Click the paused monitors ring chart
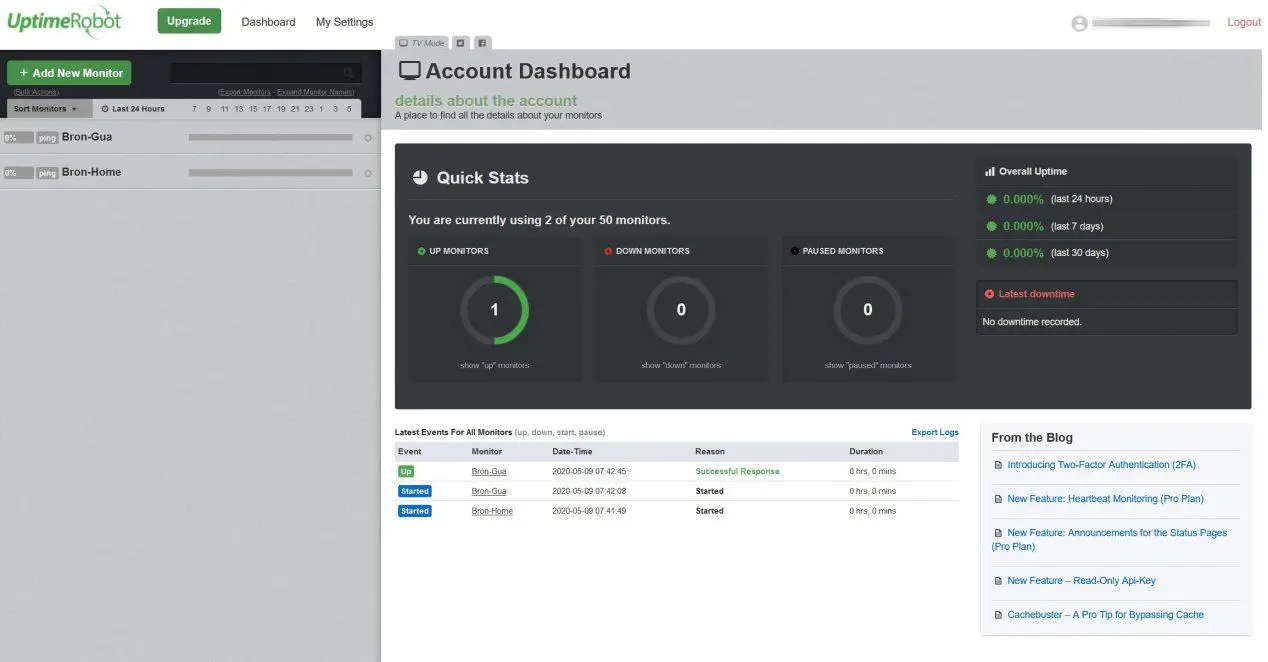 click(868, 310)
